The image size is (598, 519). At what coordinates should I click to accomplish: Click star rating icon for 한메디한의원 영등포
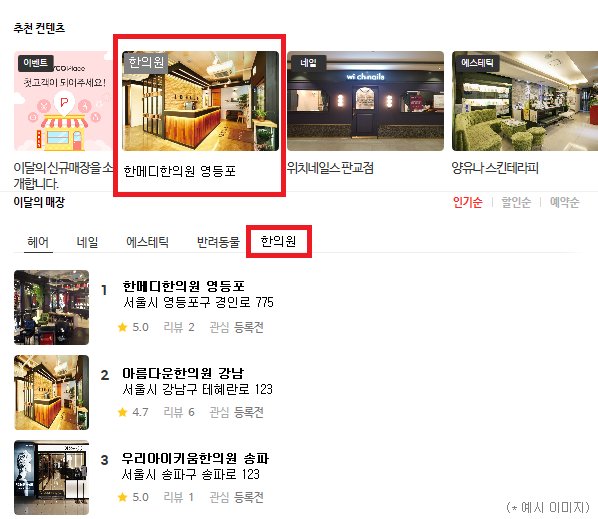pos(122,327)
